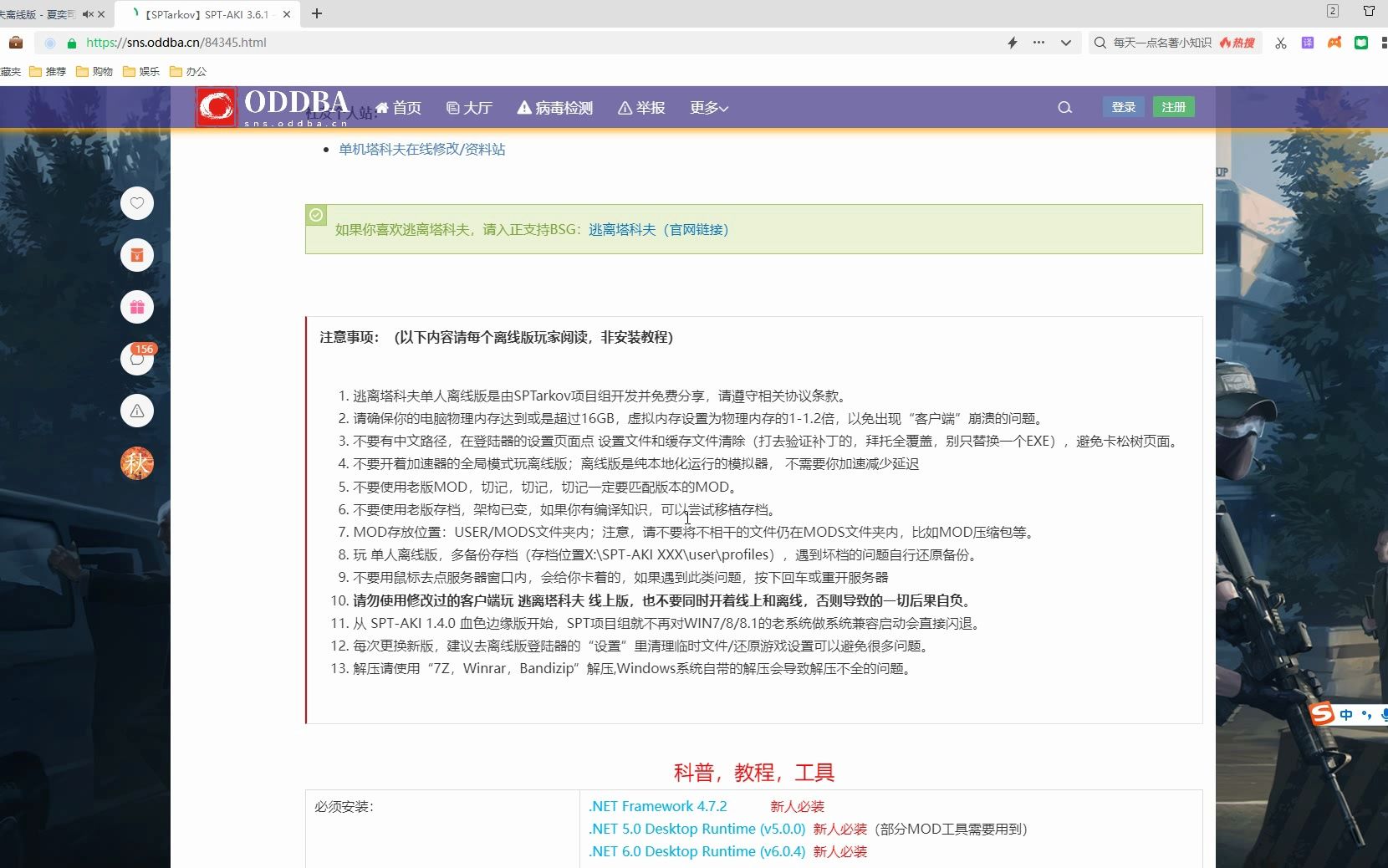Click the browser search box 每天一点名著小知识
Screen dimensions: 1388x868
(x=1162, y=43)
